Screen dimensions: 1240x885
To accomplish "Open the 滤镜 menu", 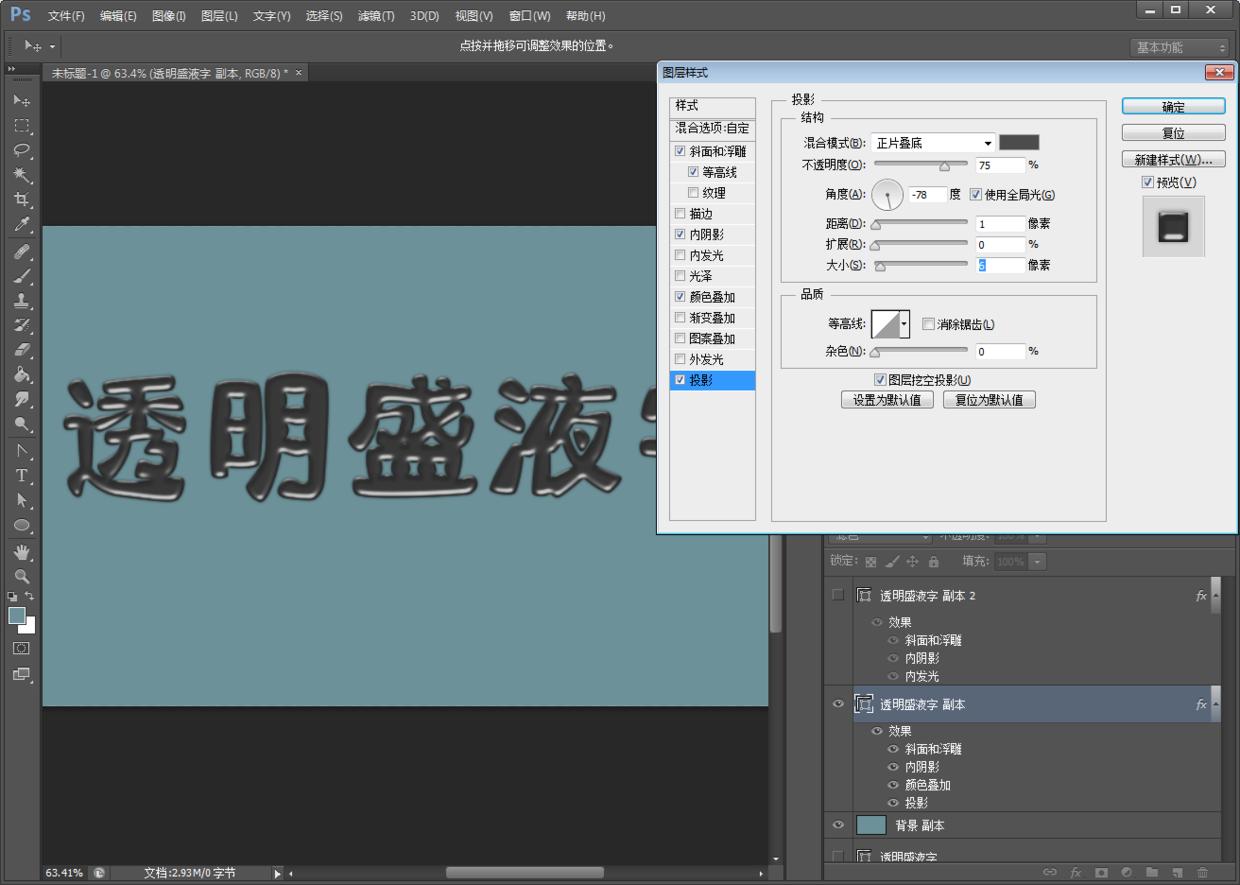I will coord(375,15).
